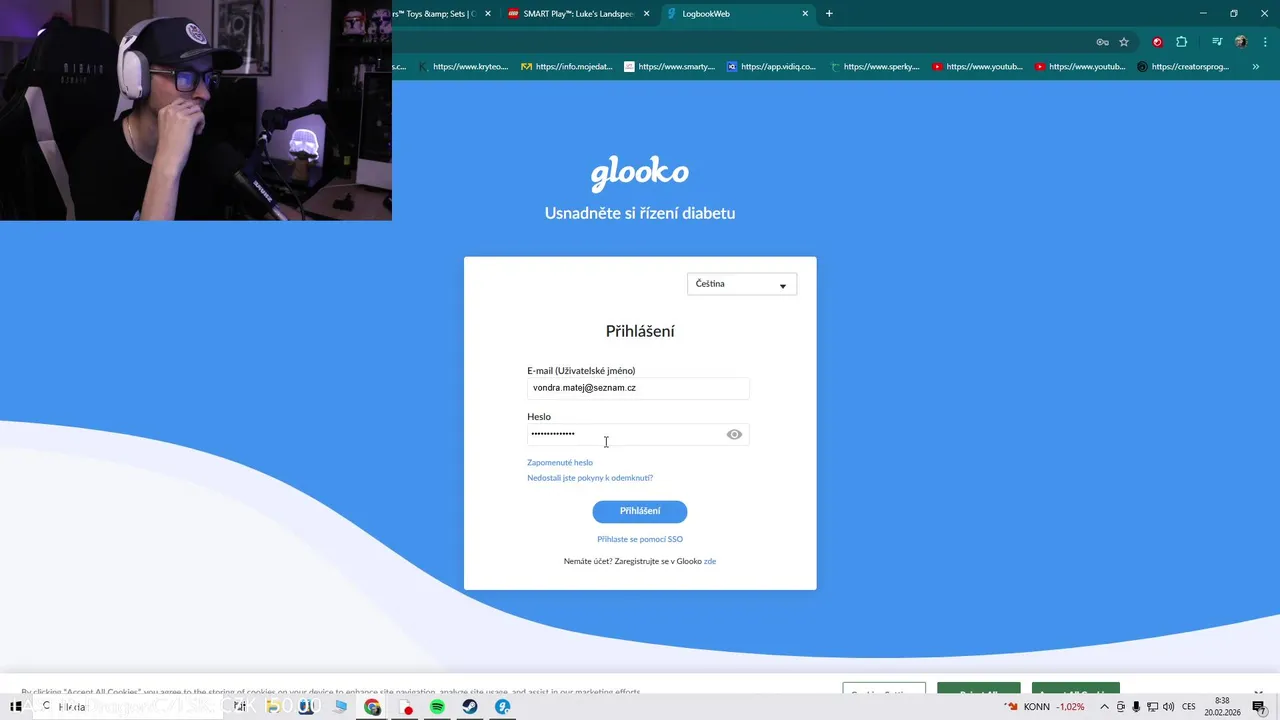Click the blue Přihlášení login button
Image resolution: width=1280 pixels, height=720 pixels.
point(640,511)
